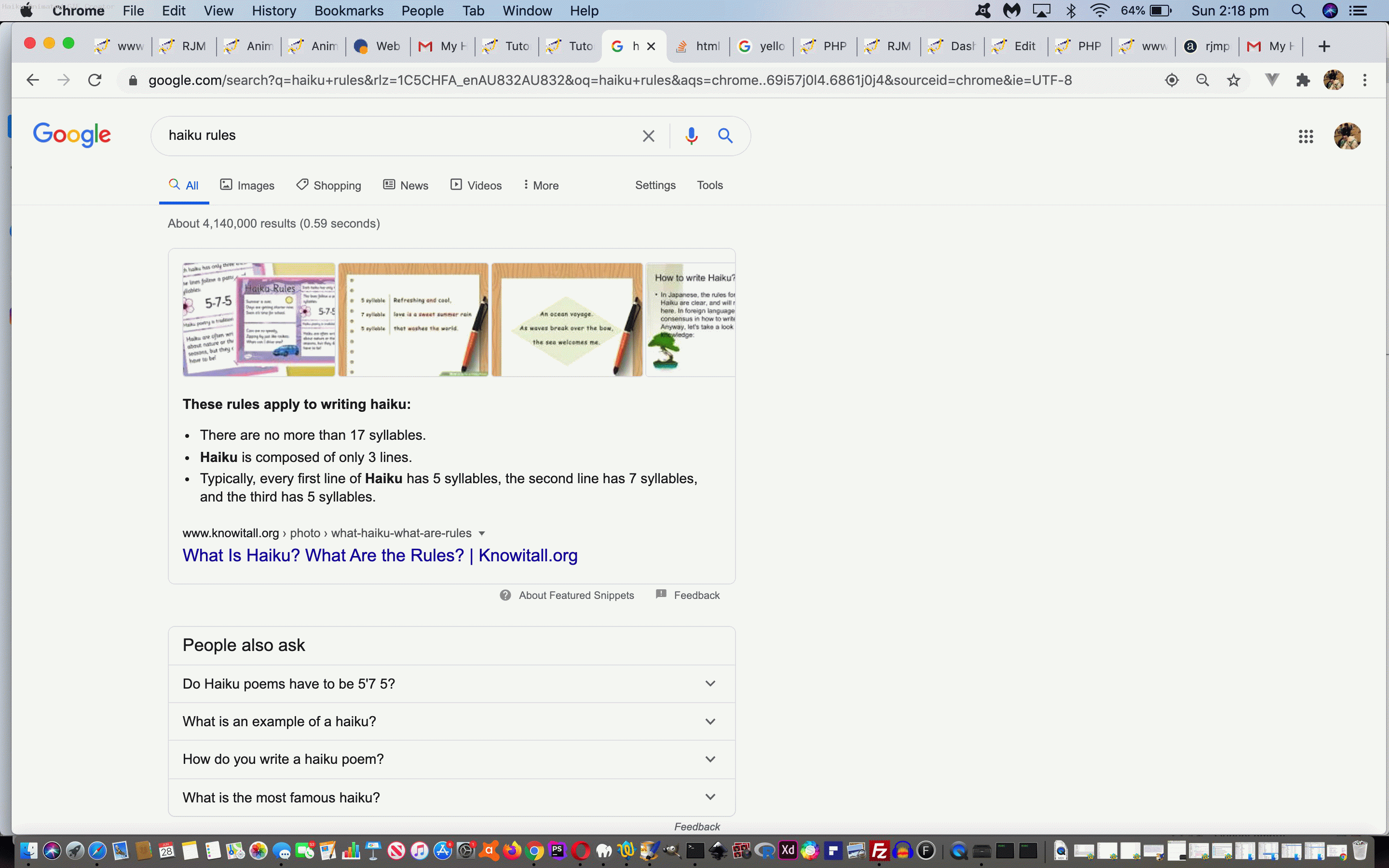
Task: Reload the current page
Action: click(x=95, y=81)
